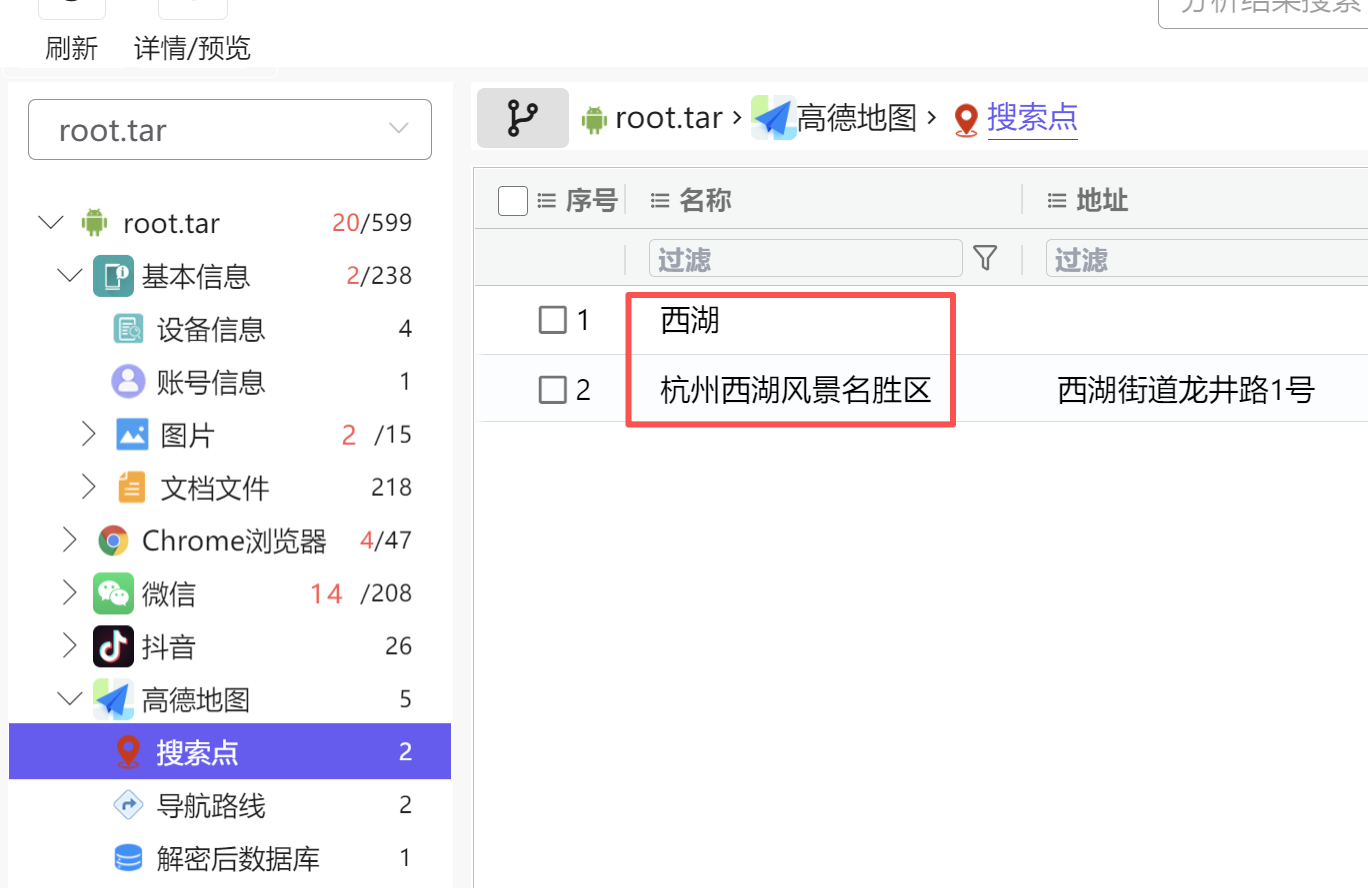Expand the 图片 tree node
The image size is (1368, 888).
click(x=89, y=434)
